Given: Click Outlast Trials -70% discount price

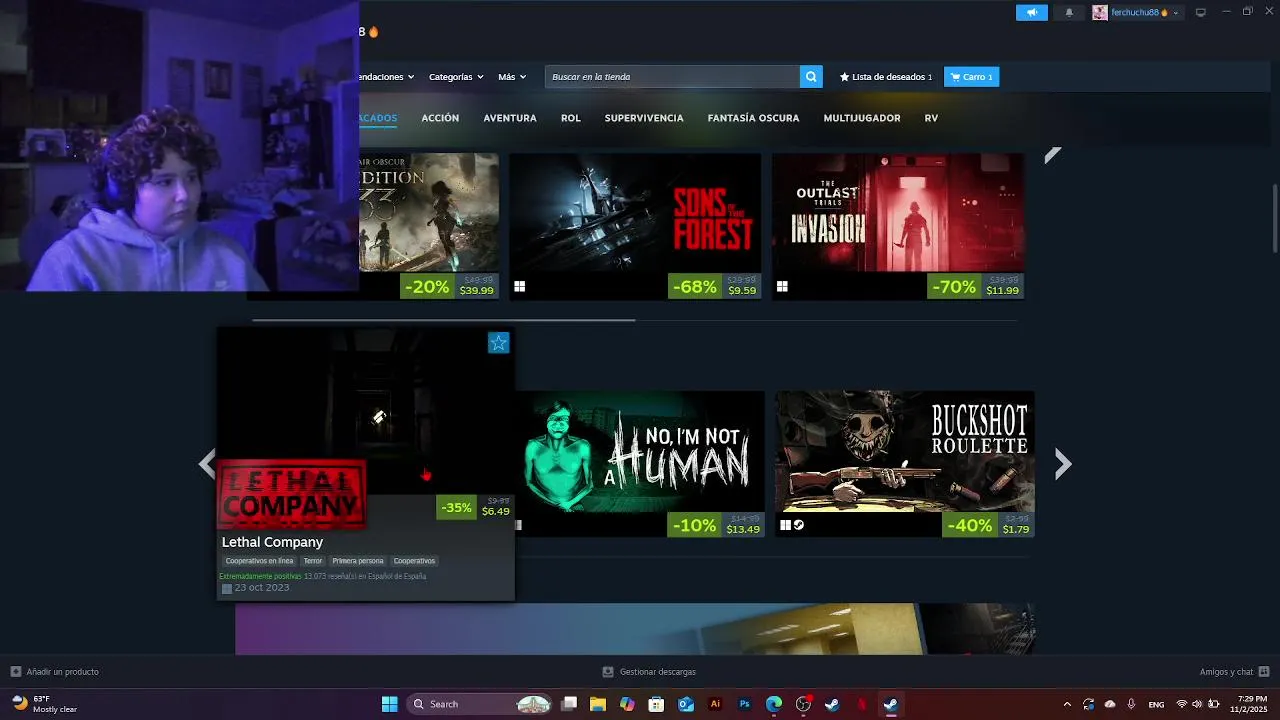Looking at the screenshot, I should [x=976, y=286].
